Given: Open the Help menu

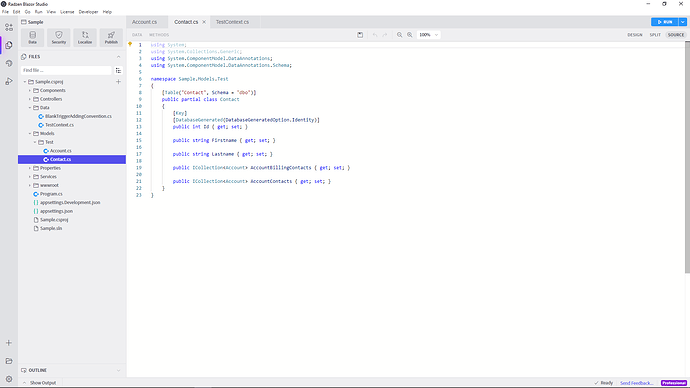Looking at the screenshot, I should 107,12.
